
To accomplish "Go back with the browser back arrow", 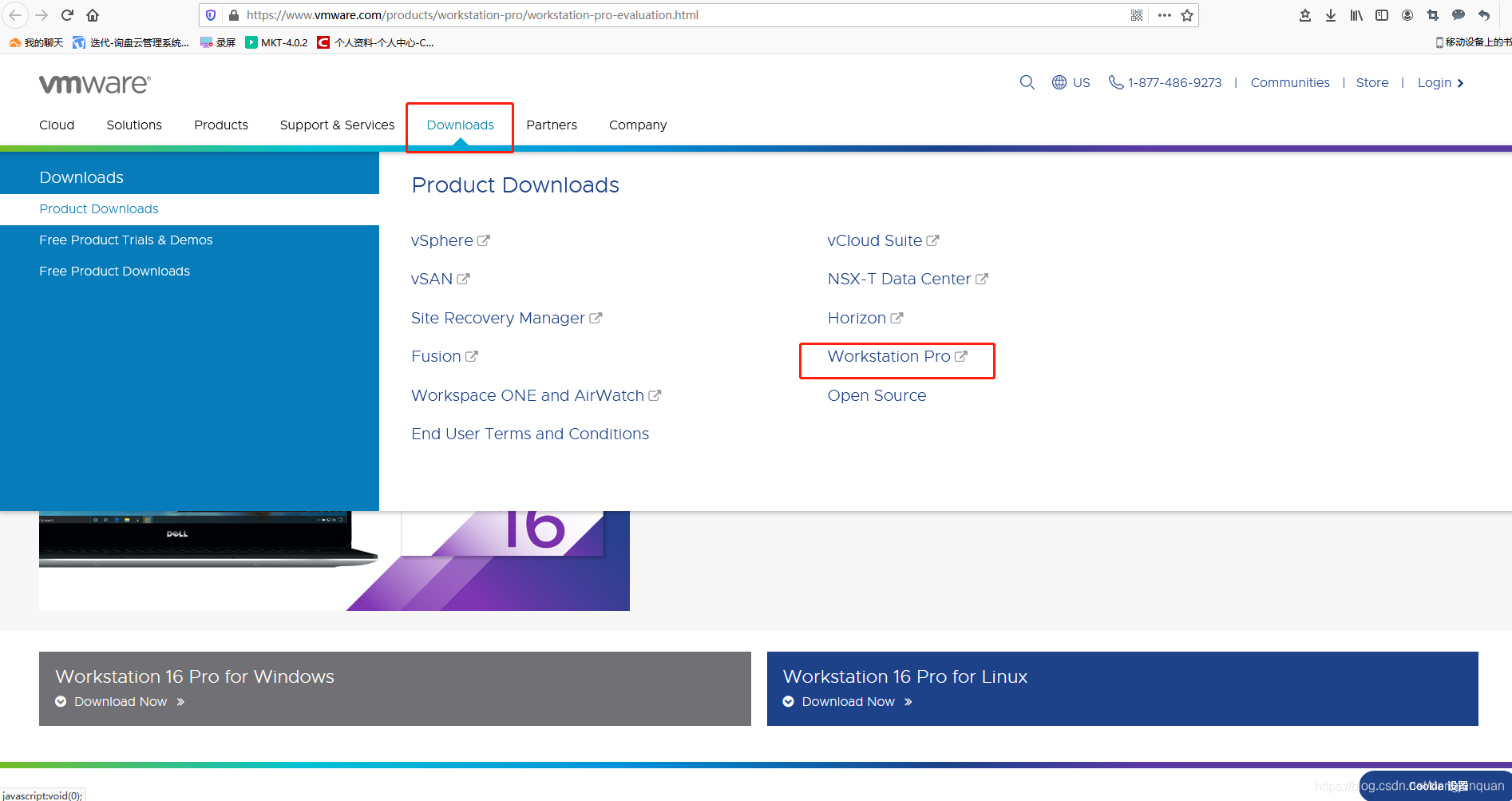I will pos(15,15).
